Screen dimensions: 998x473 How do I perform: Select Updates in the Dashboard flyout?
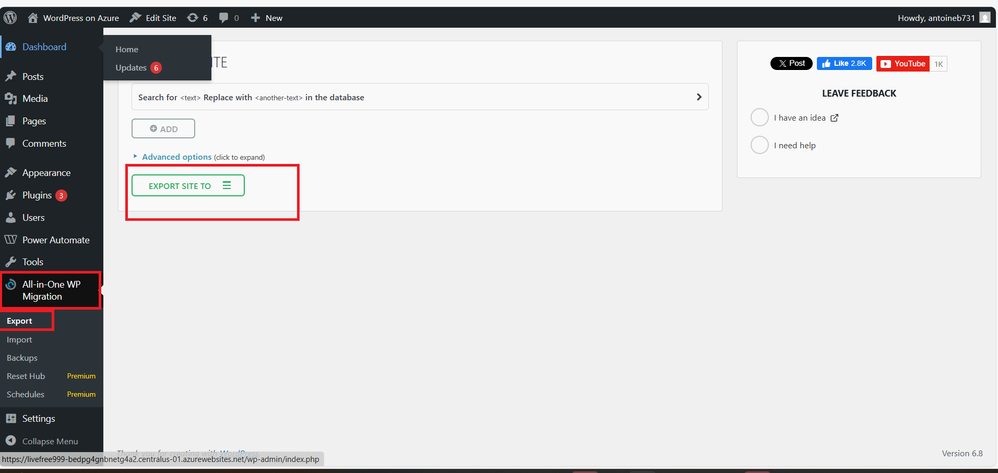(x=138, y=67)
